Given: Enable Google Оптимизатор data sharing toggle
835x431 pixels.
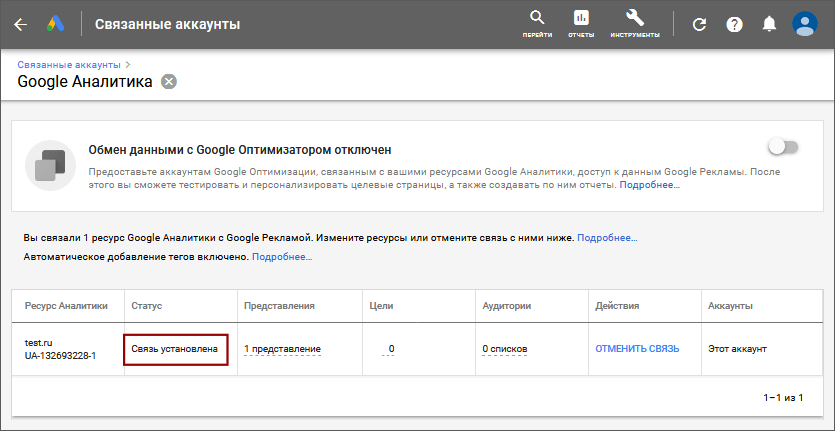Looking at the screenshot, I should (x=783, y=147).
